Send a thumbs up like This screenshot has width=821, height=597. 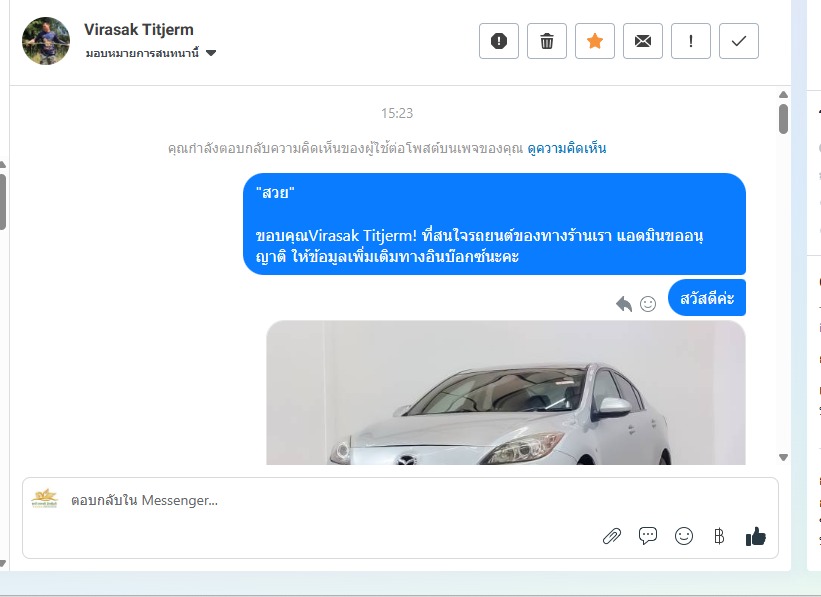(756, 536)
